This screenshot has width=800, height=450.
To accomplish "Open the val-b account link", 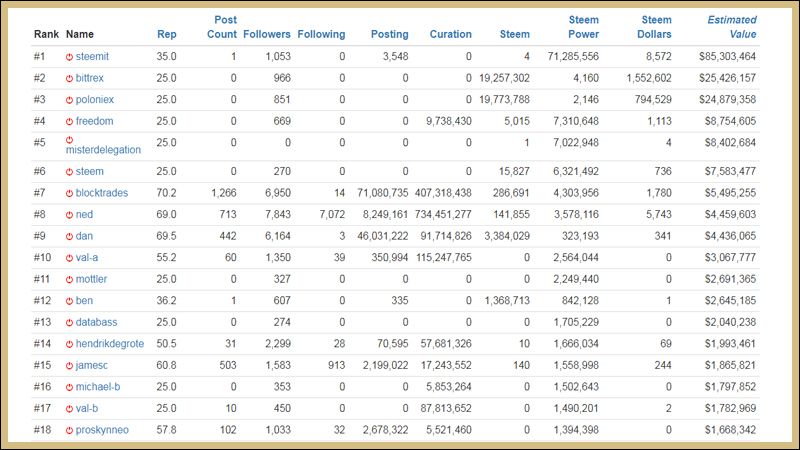I will [x=87, y=408].
